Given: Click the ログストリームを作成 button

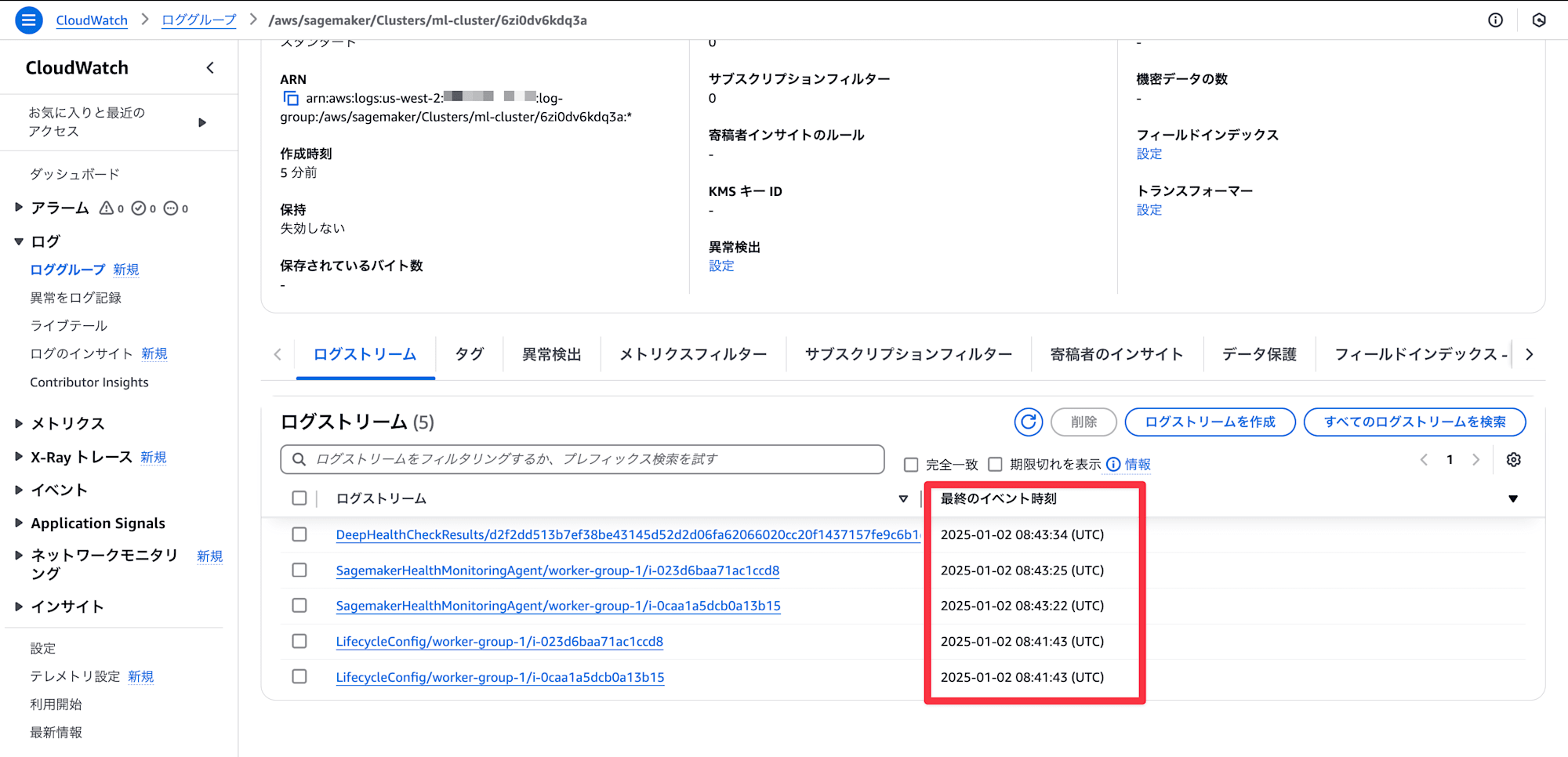Looking at the screenshot, I should 1210,422.
